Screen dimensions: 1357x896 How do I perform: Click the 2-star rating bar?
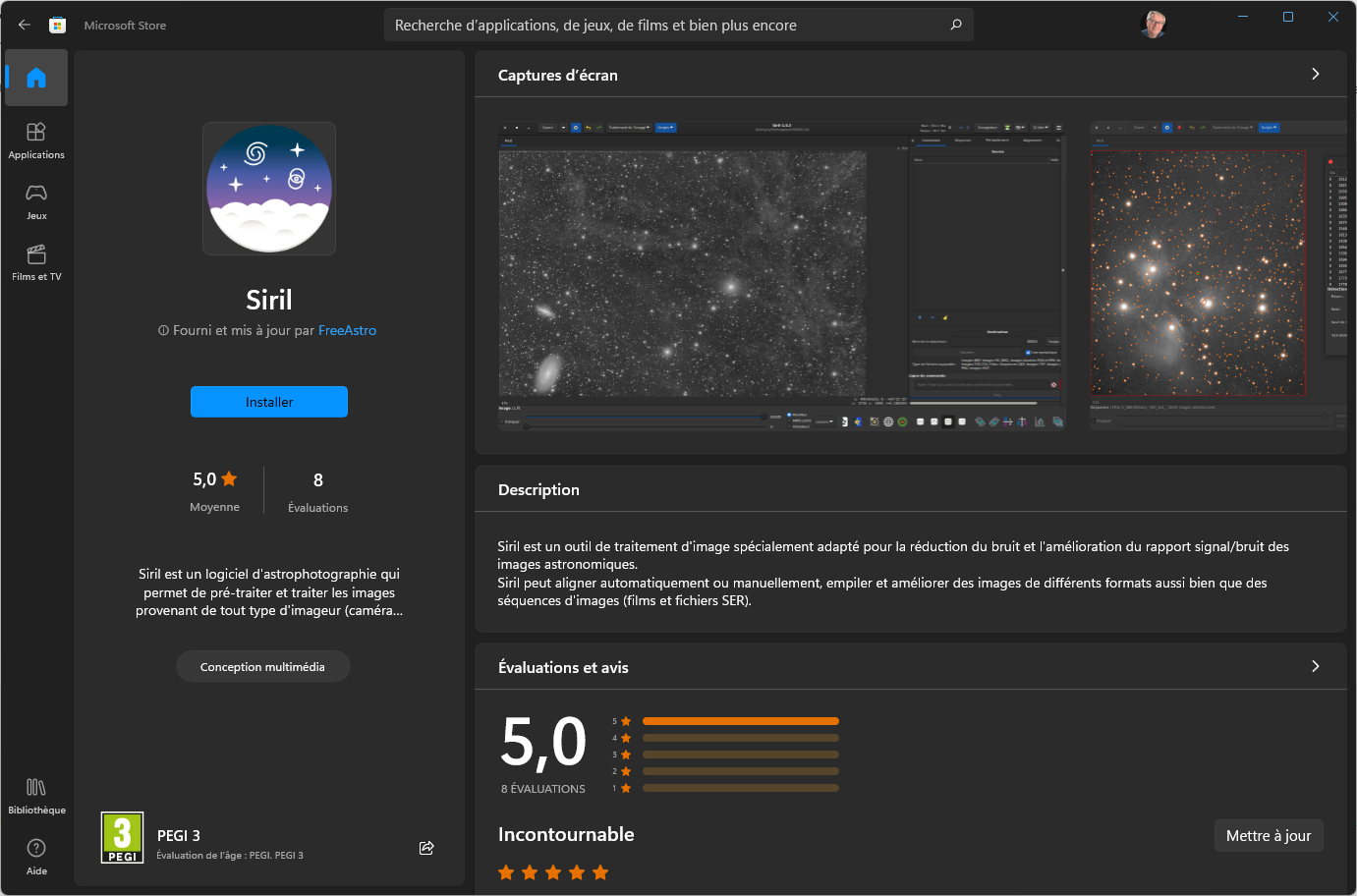tap(741, 771)
